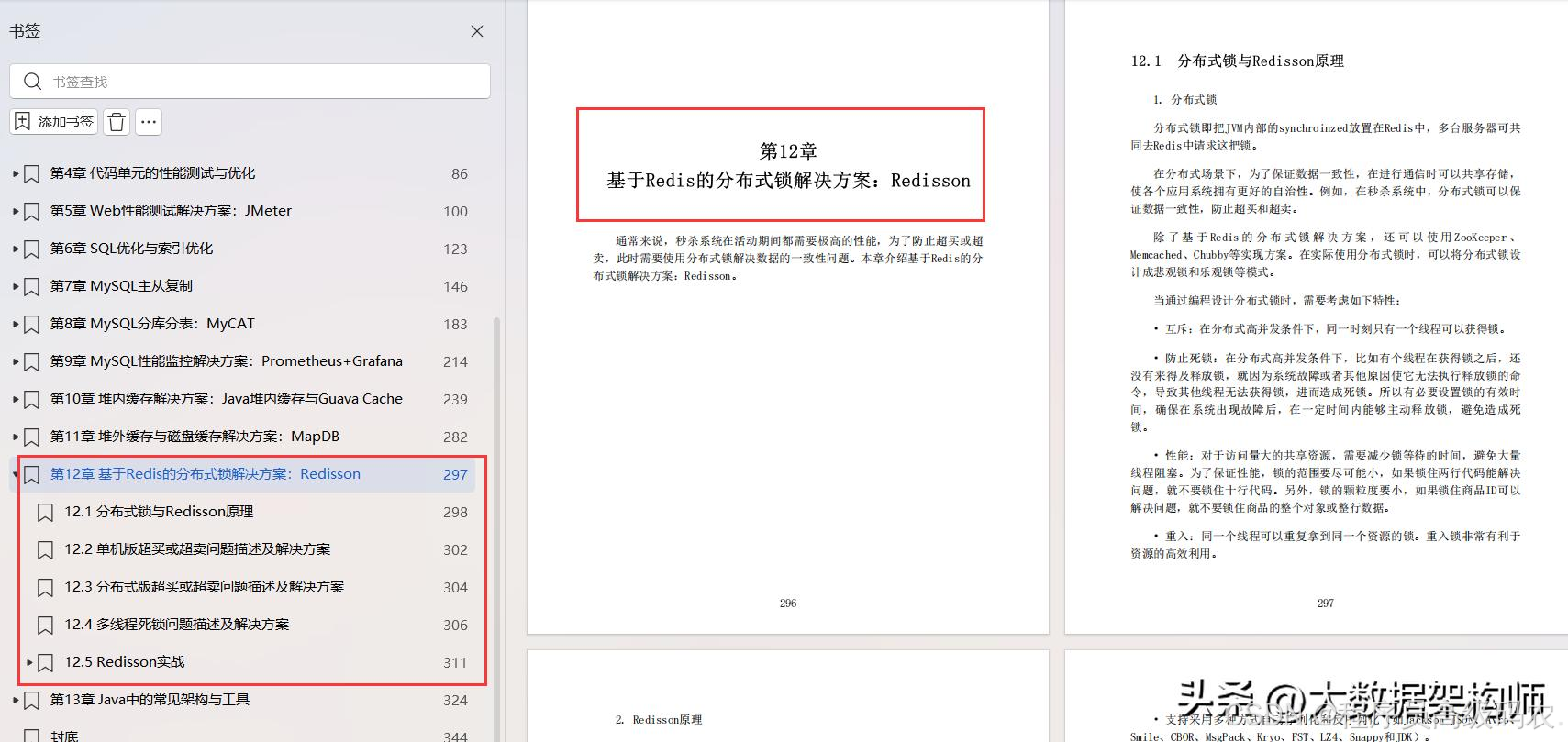Click bookmark icon beside 12.4 多线程死锁
The height and width of the screenshot is (742, 1568).
45,625
